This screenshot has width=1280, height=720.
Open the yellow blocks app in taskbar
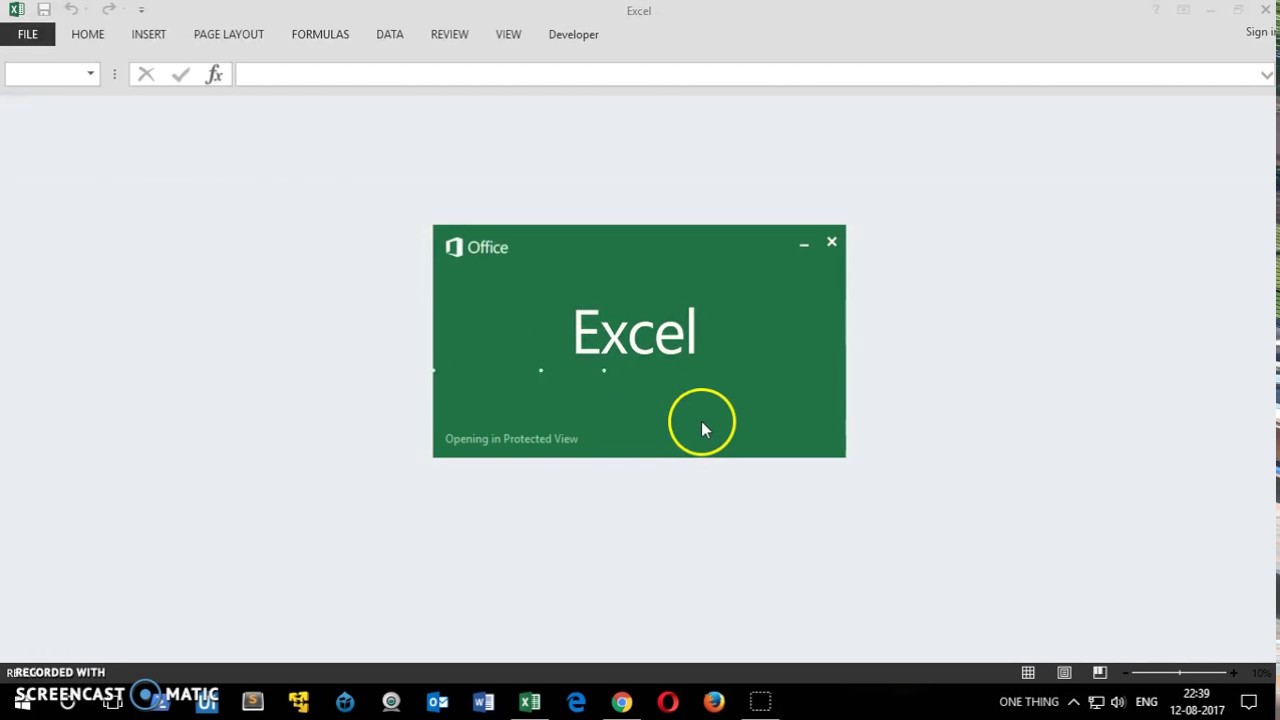299,702
